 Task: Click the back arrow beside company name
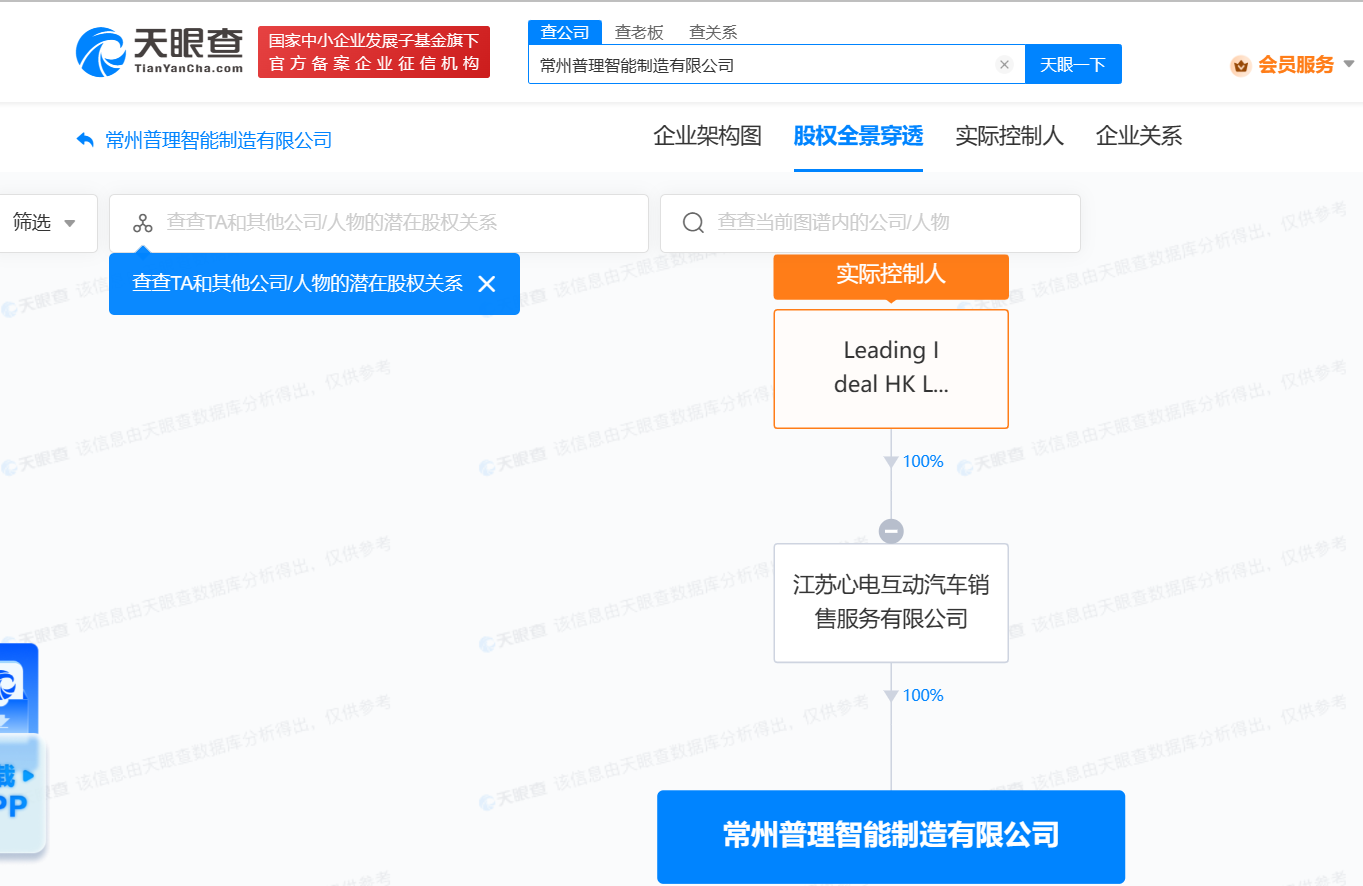85,140
